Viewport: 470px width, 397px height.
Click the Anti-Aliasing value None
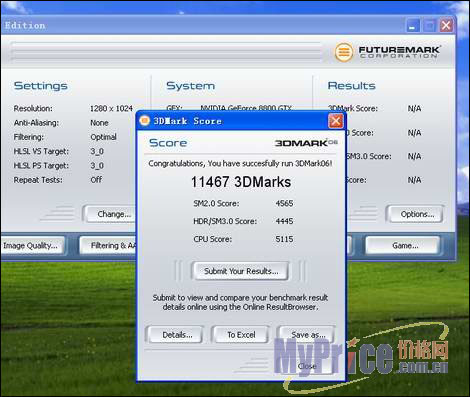99,123
